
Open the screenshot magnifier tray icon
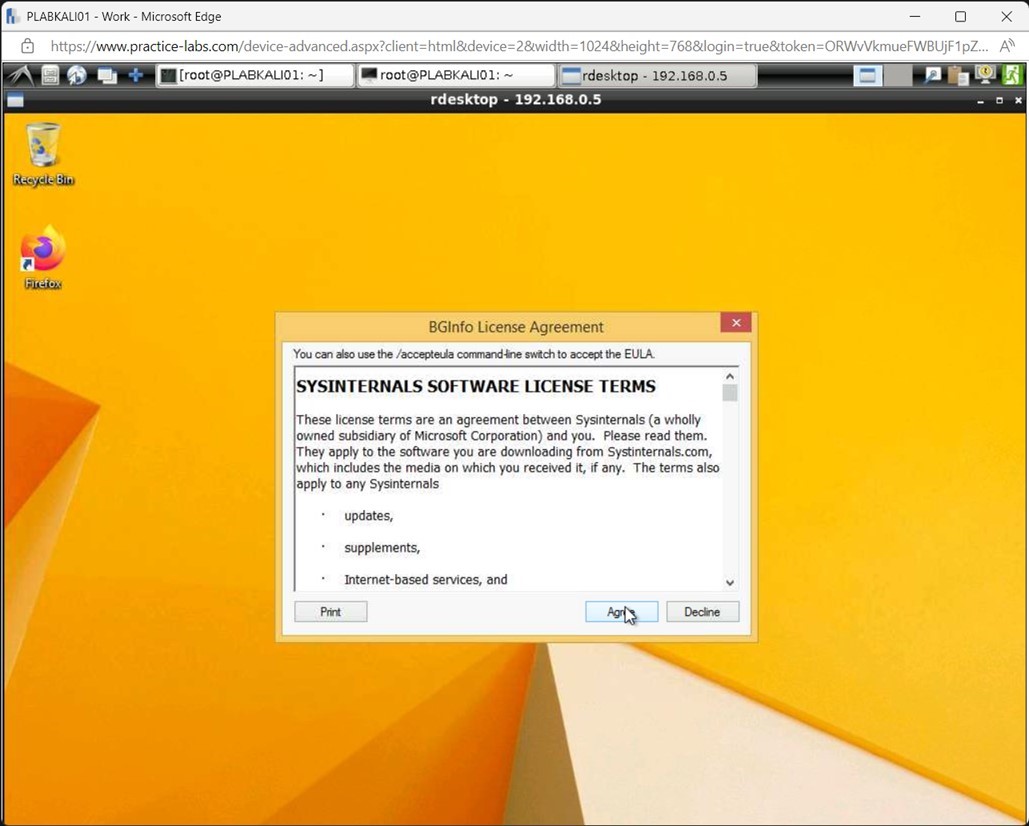pos(933,74)
